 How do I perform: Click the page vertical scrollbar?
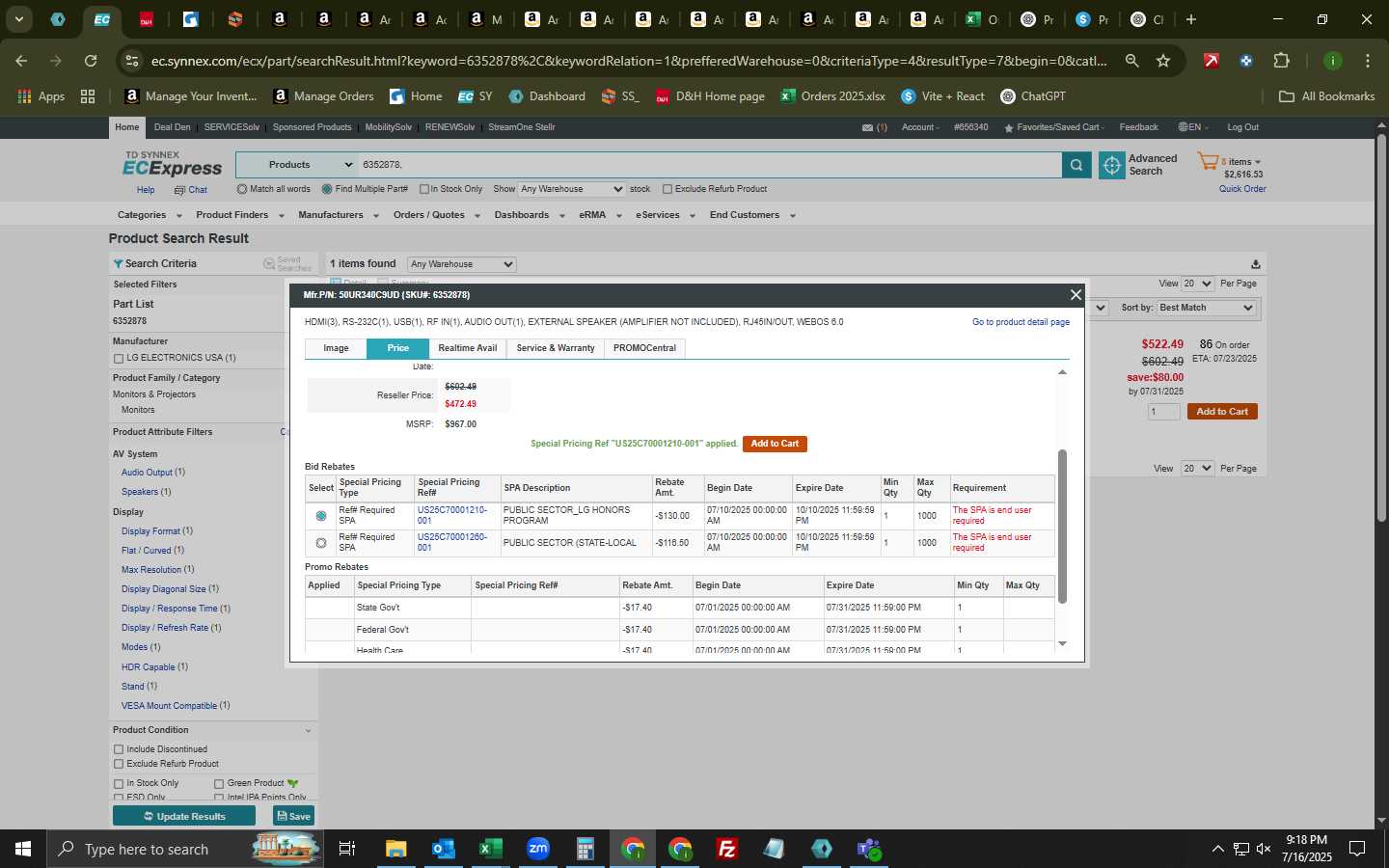(1381, 328)
